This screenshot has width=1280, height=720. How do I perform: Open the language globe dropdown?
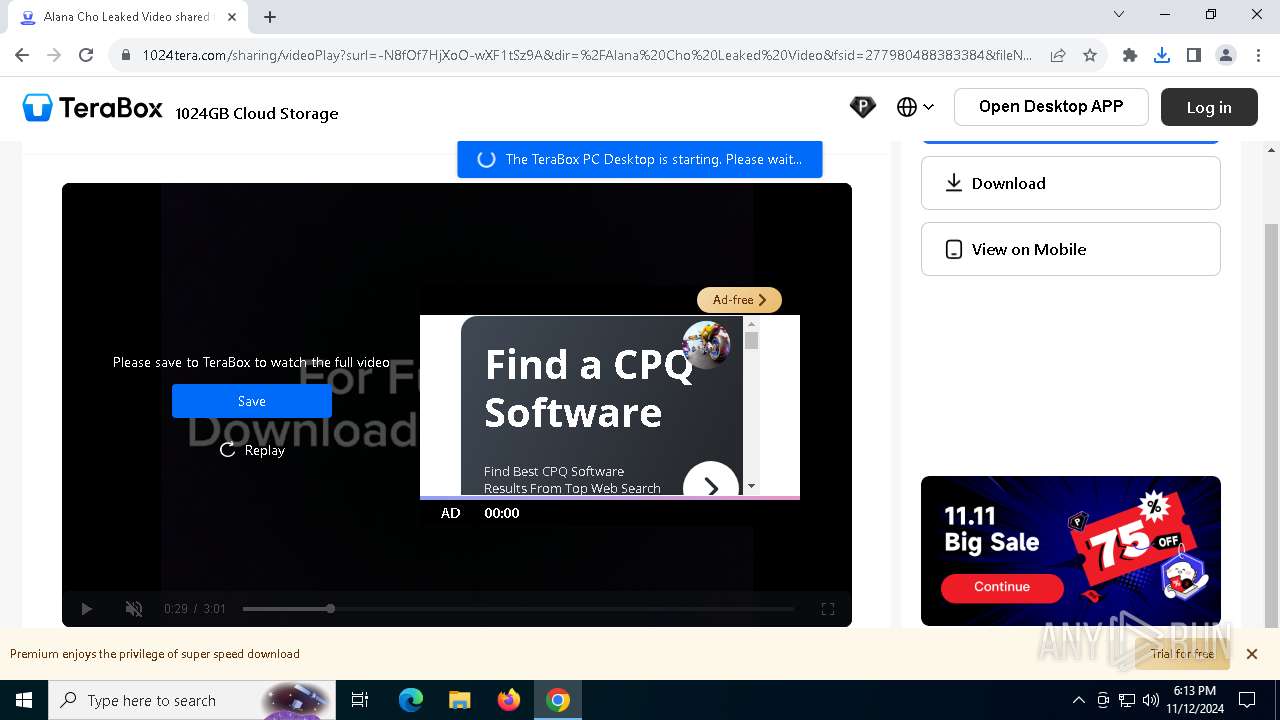(915, 107)
